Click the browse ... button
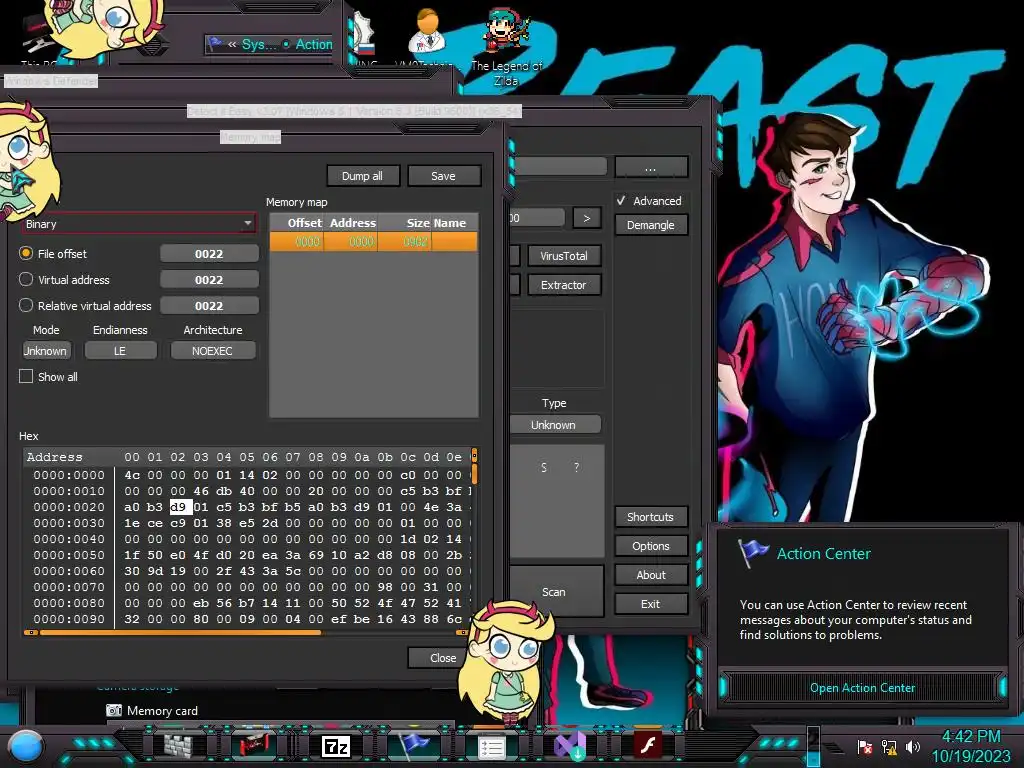This screenshot has width=1024, height=768. click(x=650, y=167)
